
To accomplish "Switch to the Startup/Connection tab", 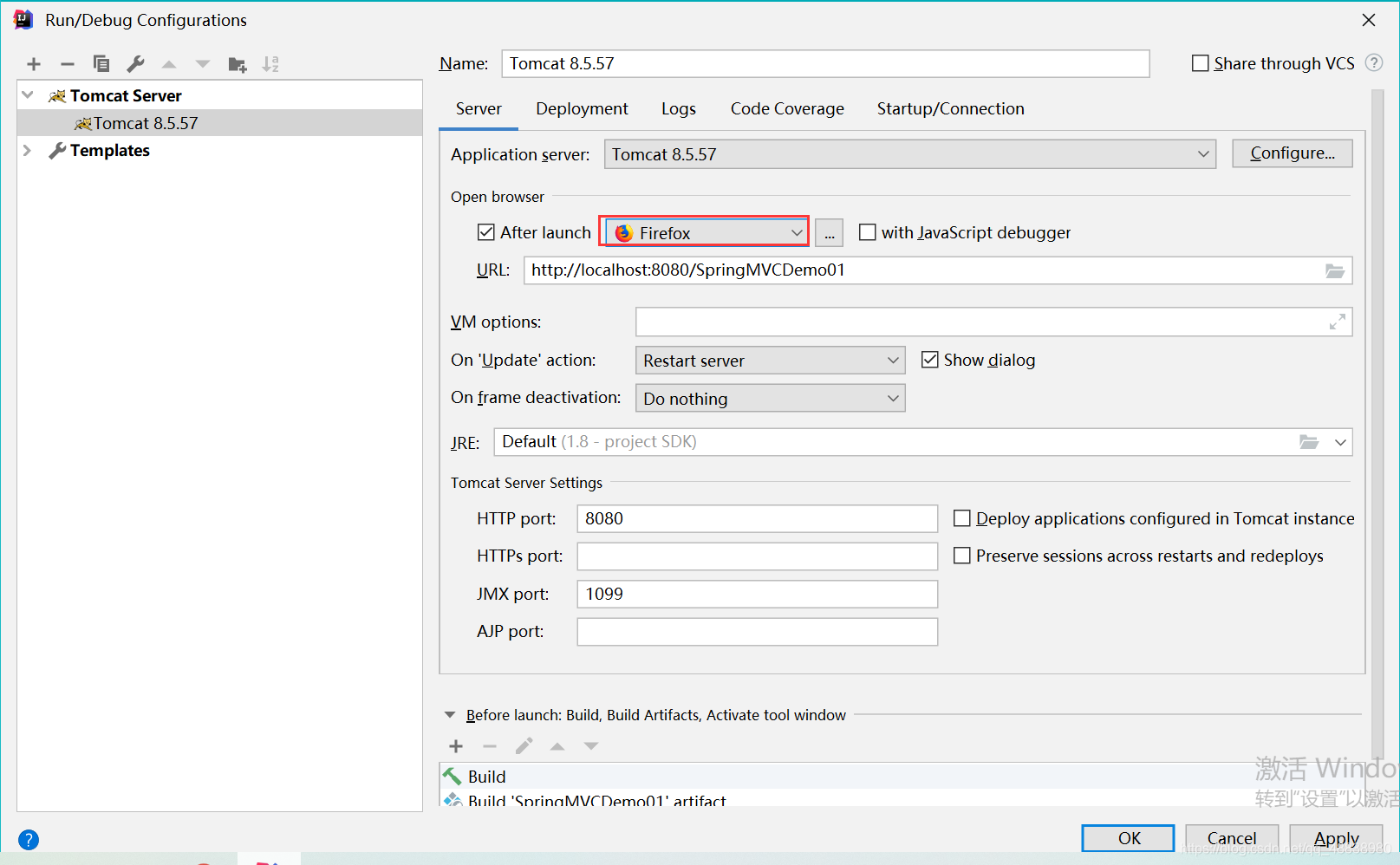I will pyautogui.click(x=950, y=109).
